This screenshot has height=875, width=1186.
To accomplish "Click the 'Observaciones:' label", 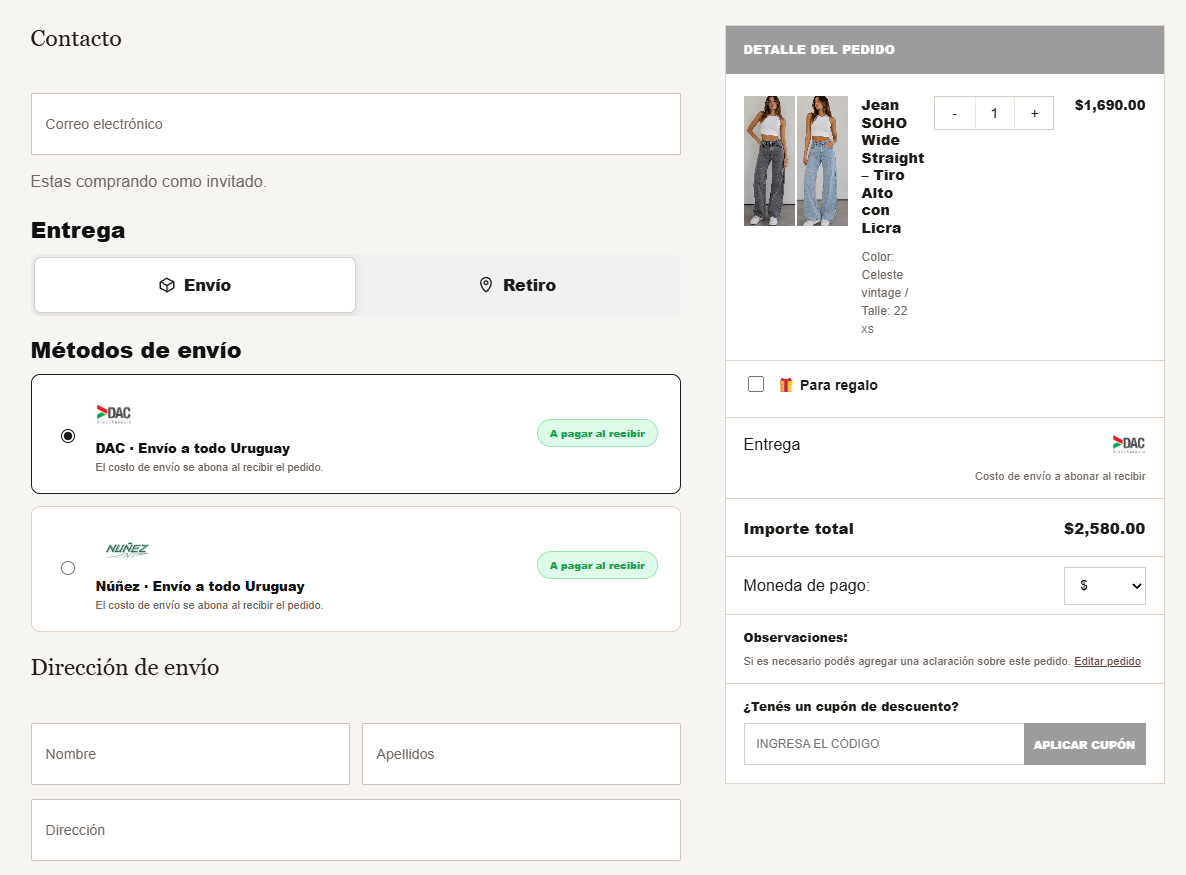I will [x=796, y=638].
